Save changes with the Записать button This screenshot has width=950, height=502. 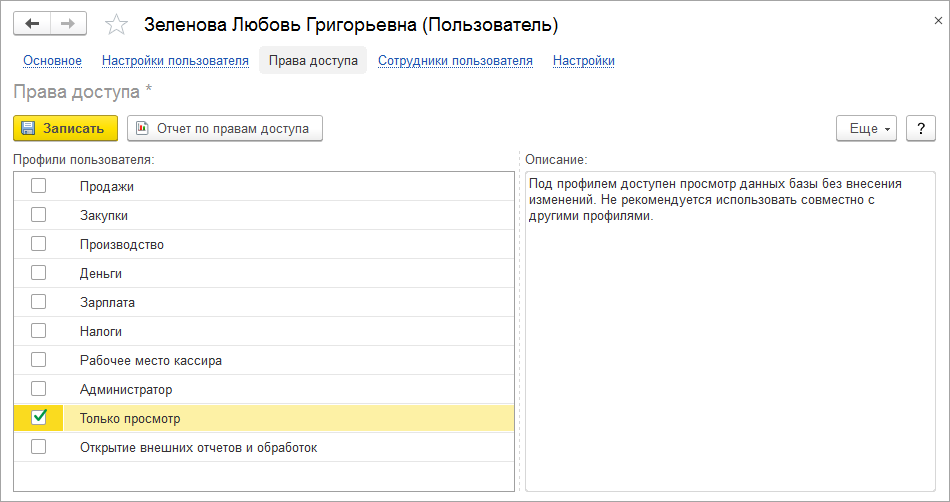pos(65,128)
